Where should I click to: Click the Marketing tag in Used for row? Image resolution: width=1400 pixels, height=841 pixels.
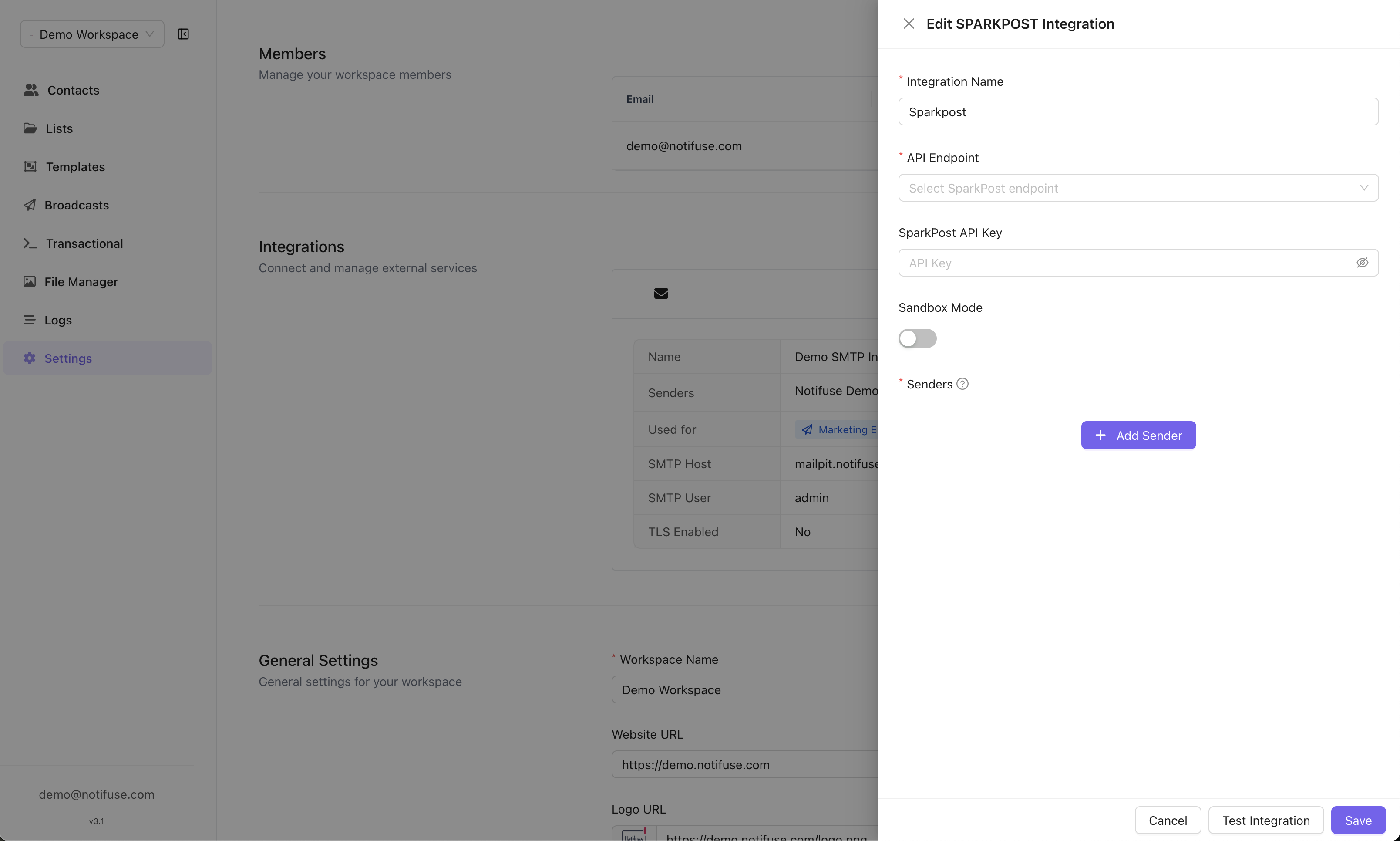(836, 429)
